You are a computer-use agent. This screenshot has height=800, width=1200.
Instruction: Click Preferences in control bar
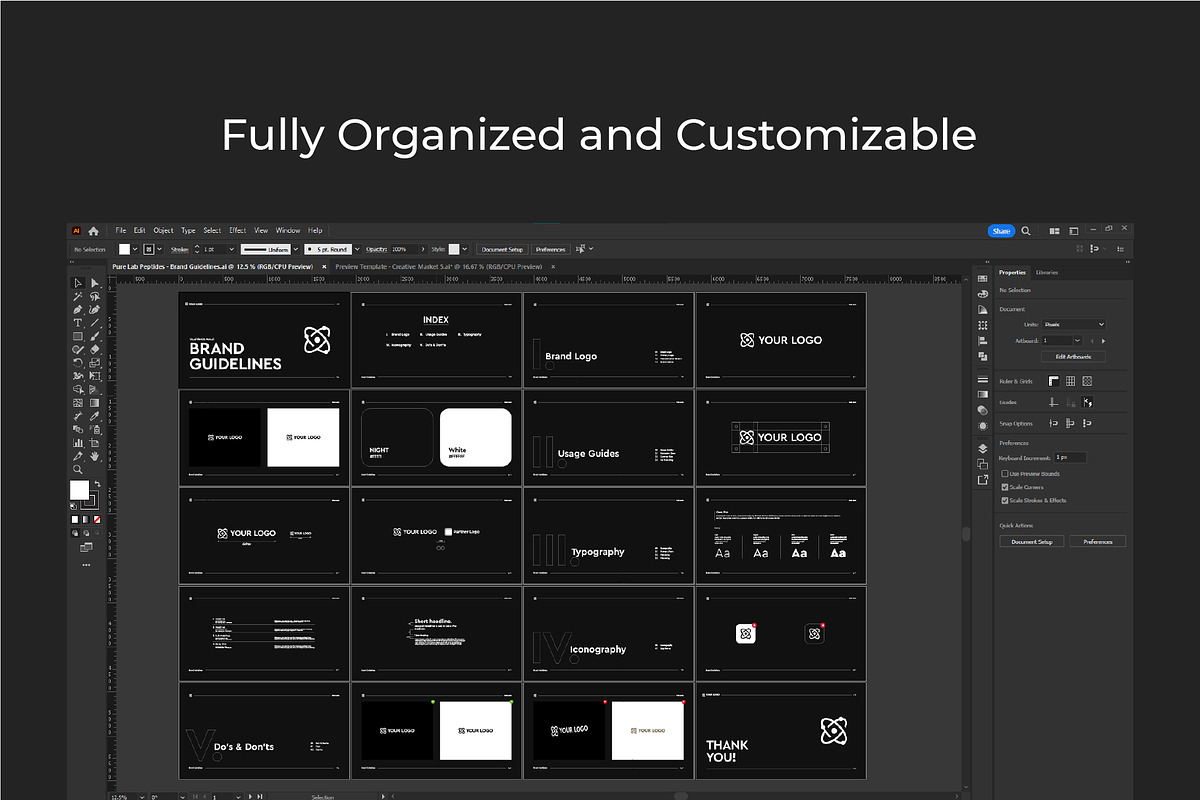[x=550, y=249]
